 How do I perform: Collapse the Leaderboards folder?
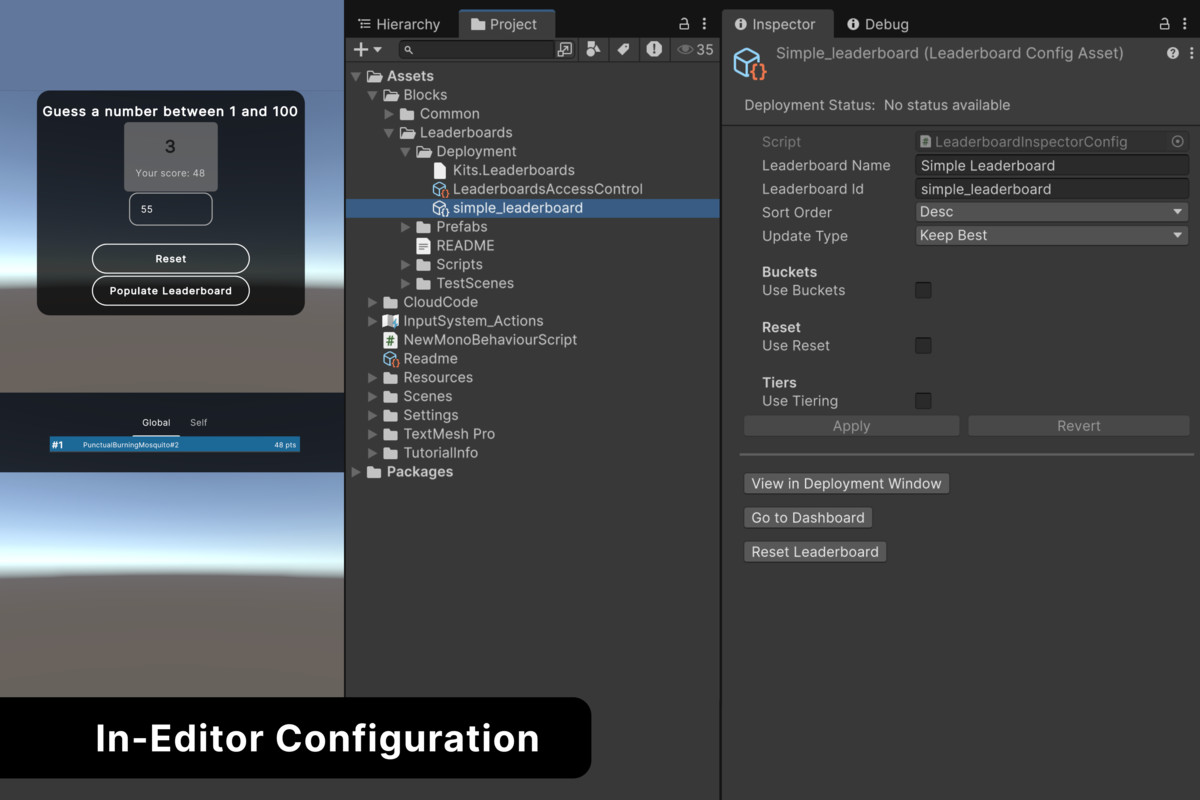390,133
